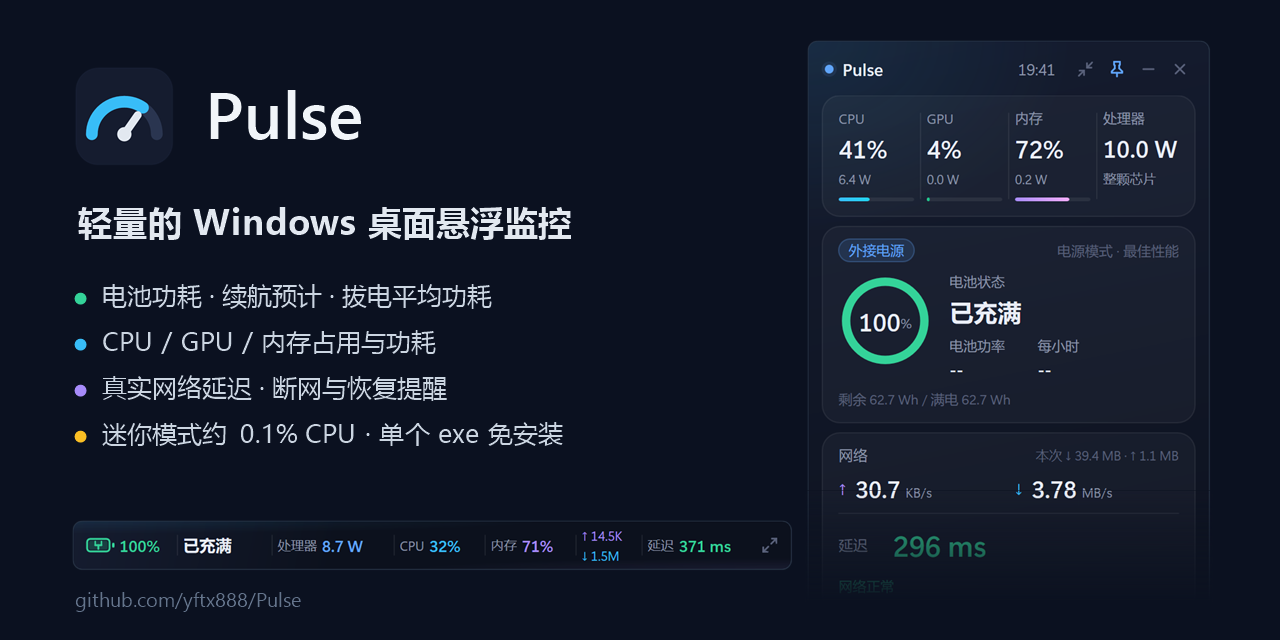Click the Pulse gauge app logo
The width and height of the screenshot is (1280, 640).
[x=124, y=116]
